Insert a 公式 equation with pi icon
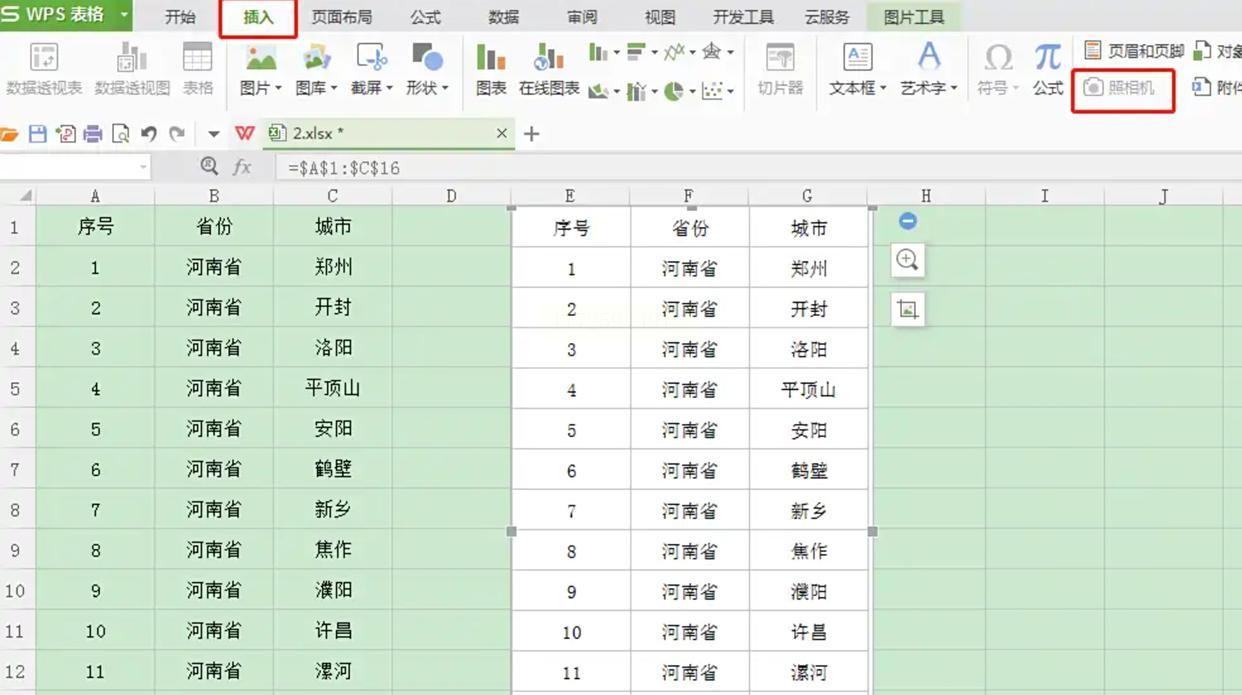Image resolution: width=1242 pixels, height=695 pixels. pos(1048,69)
